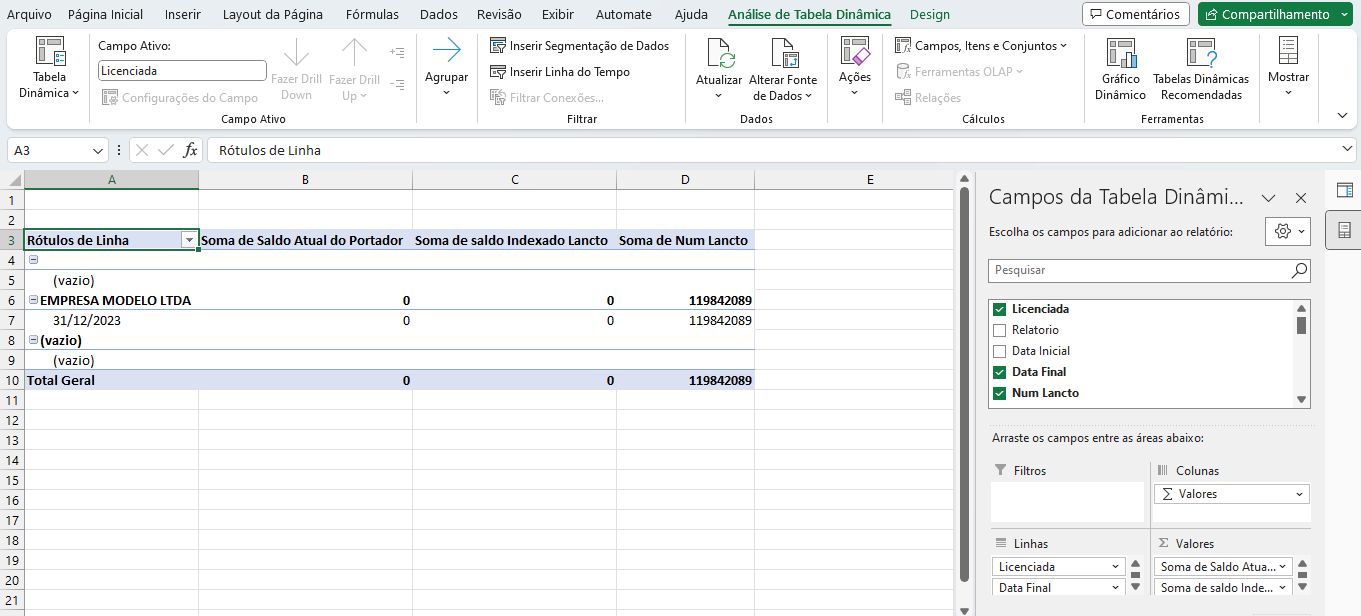Image resolution: width=1361 pixels, height=616 pixels.
Task: Select cell with 31/12/2023
Action: click(x=111, y=320)
